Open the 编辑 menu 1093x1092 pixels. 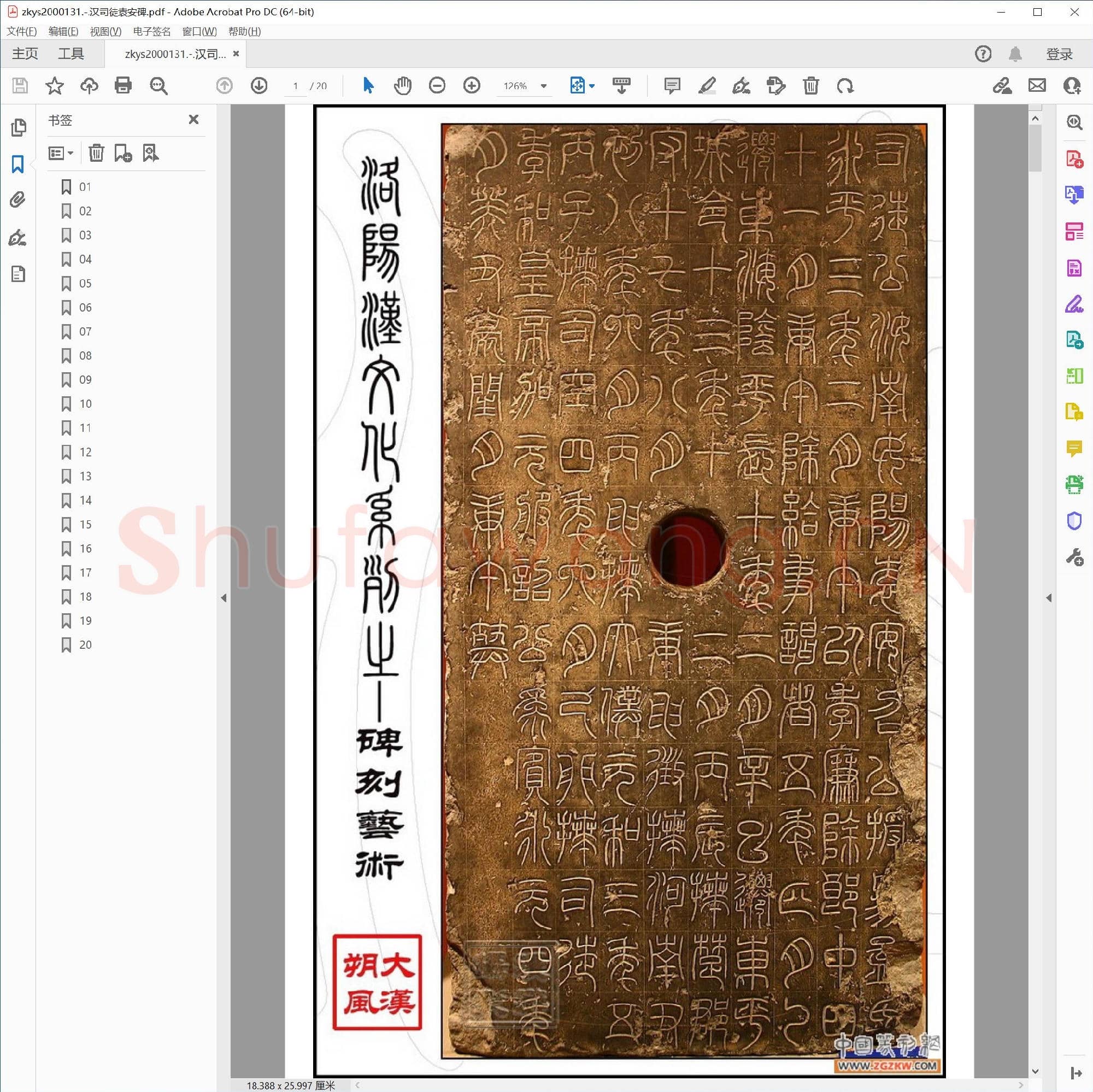click(63, 31)
